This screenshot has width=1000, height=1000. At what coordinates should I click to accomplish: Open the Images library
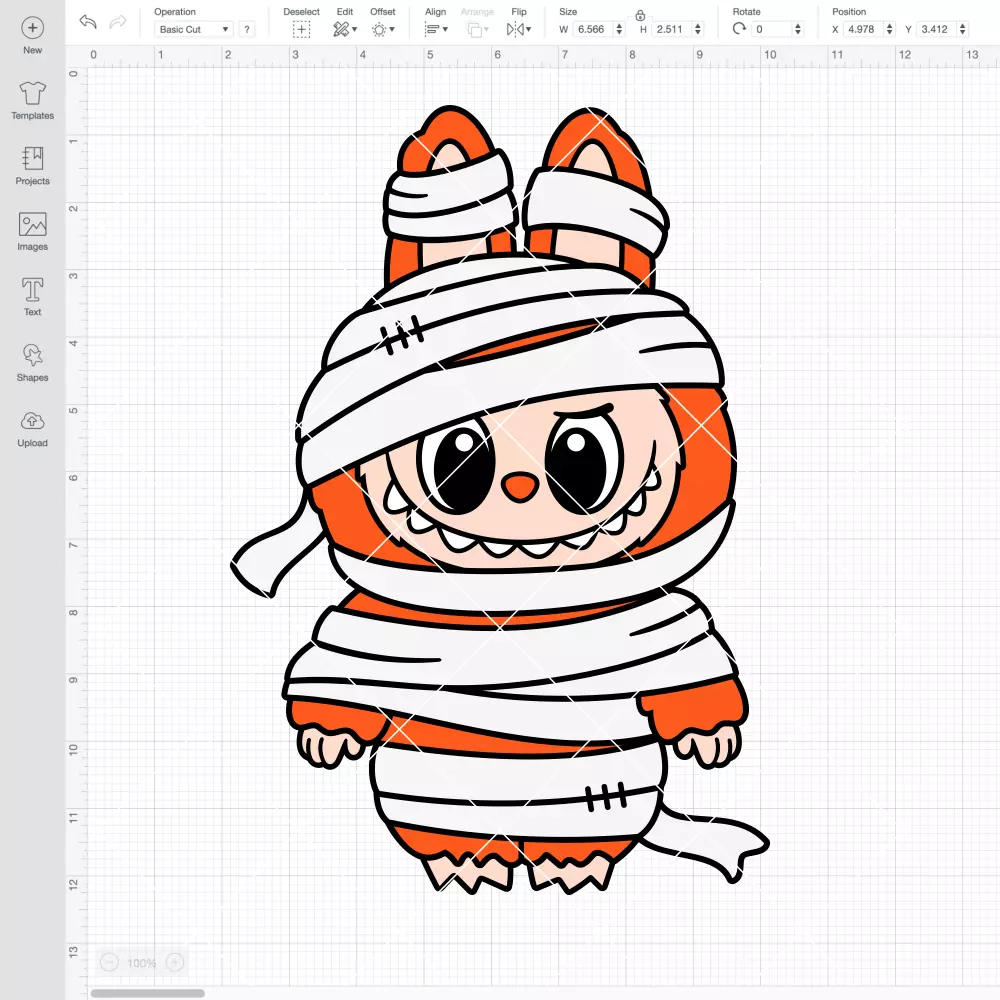33,232
